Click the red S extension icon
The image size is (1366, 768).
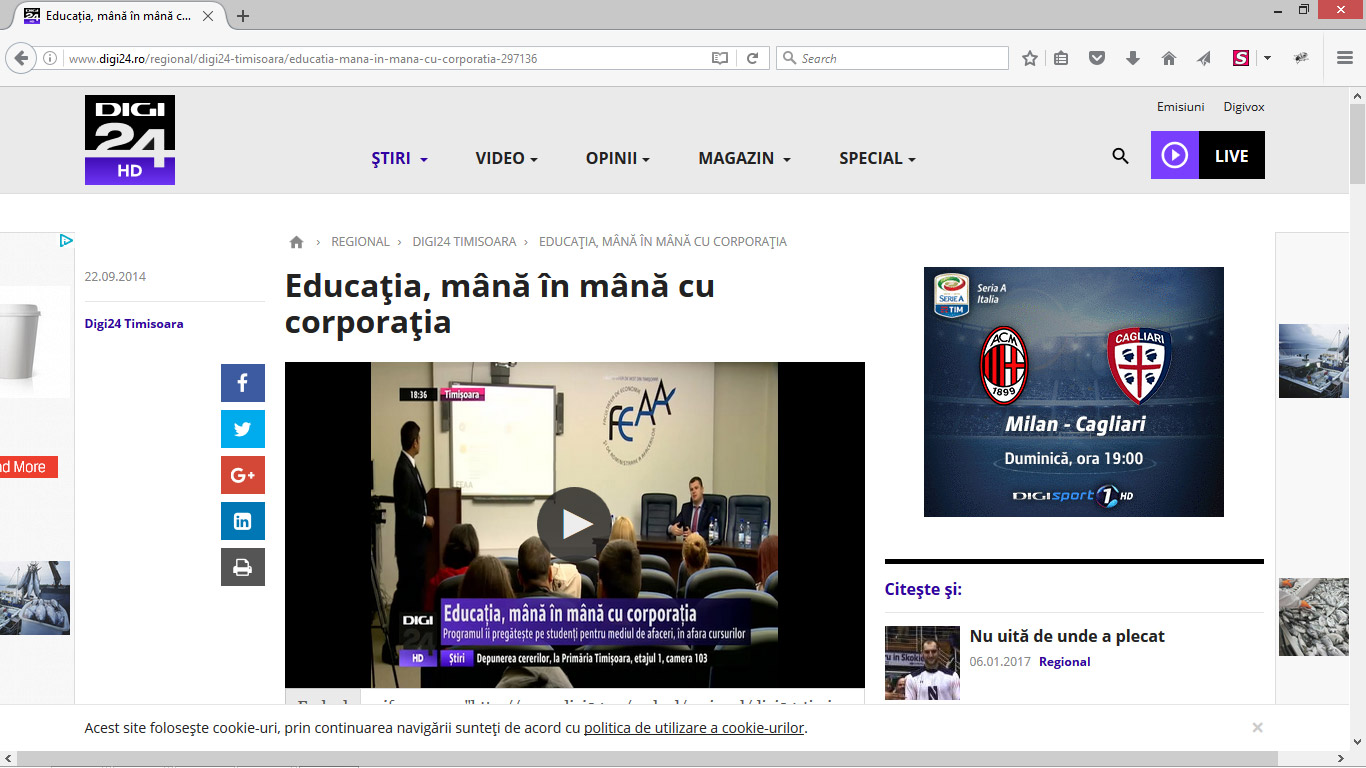[x=1241, y=58]
